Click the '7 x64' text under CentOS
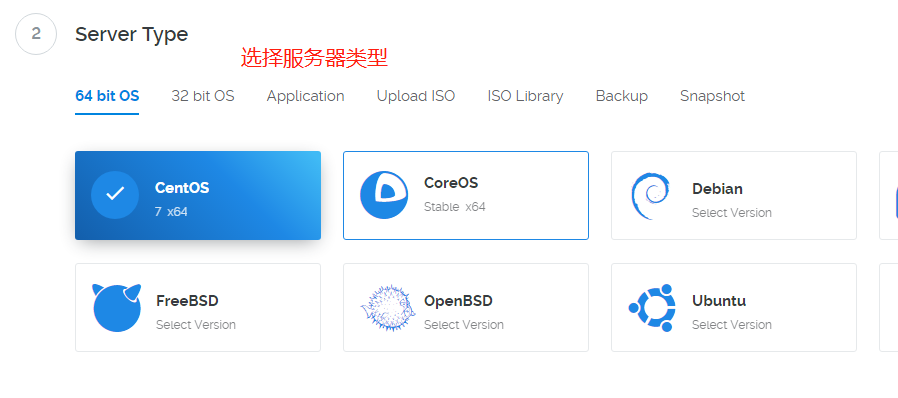 tap(171, 212)
